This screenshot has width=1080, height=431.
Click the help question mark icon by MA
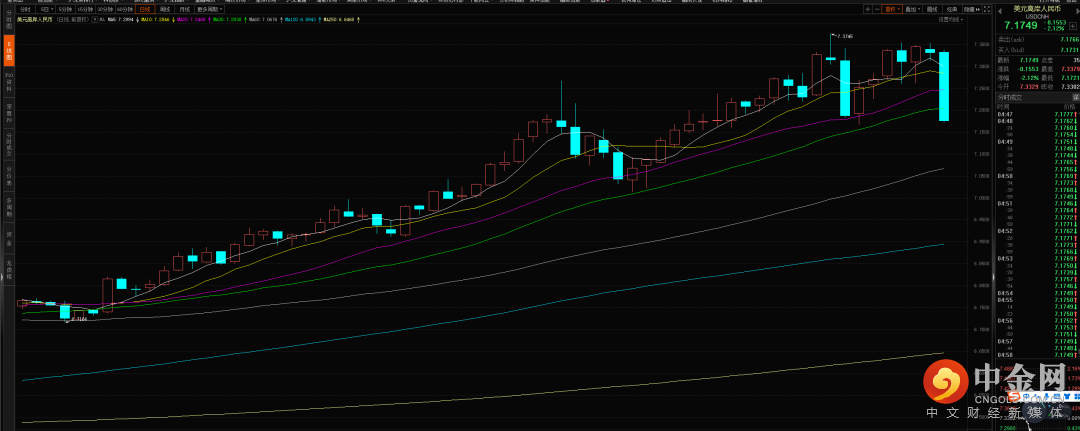click(x=96, y=19)
